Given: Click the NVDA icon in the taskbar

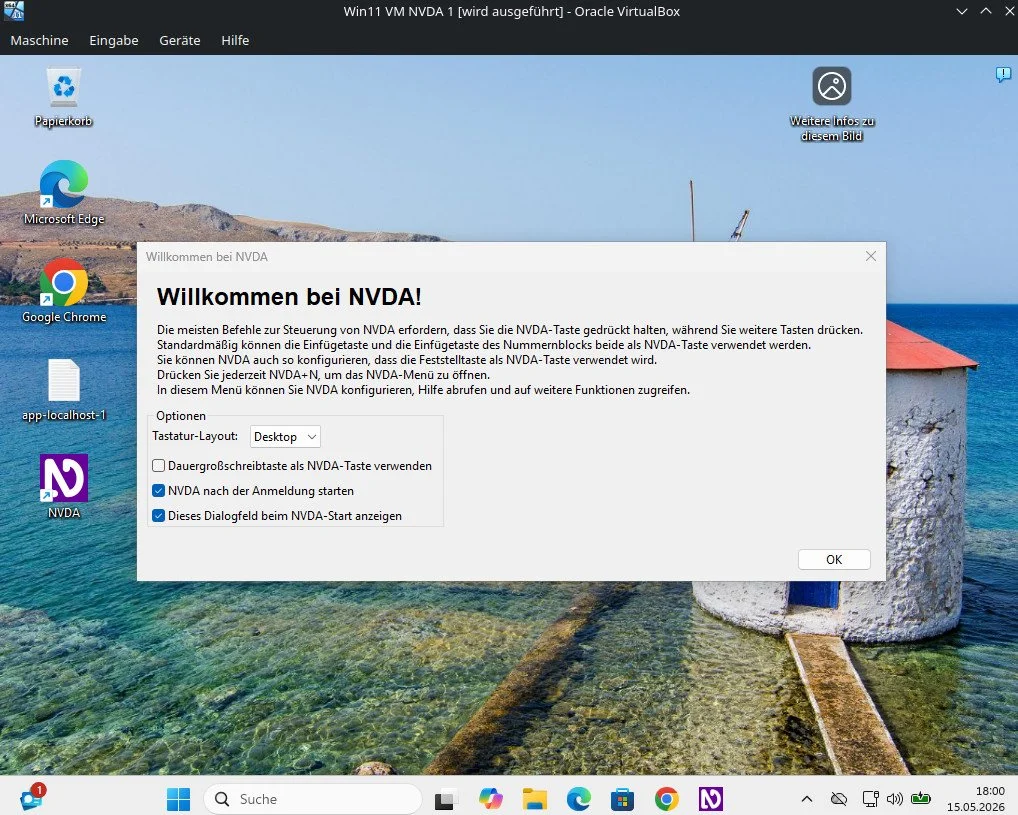Looking at the screenshot, I should pos(711,799).
